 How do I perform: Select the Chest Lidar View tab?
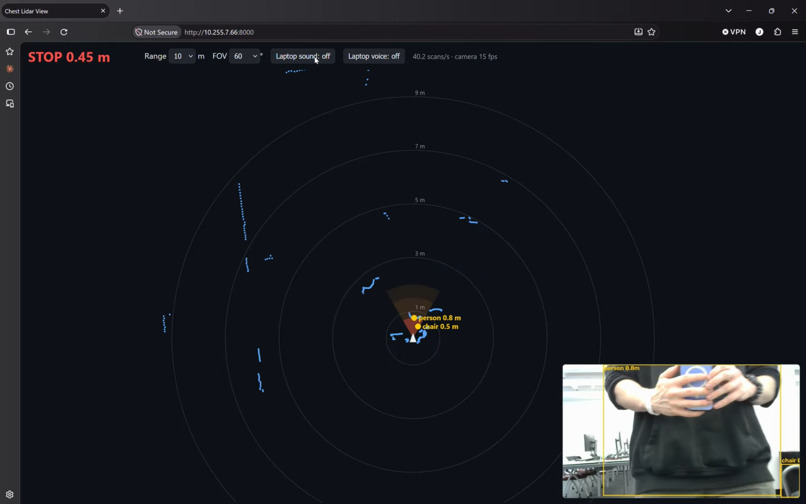point(54,11)
